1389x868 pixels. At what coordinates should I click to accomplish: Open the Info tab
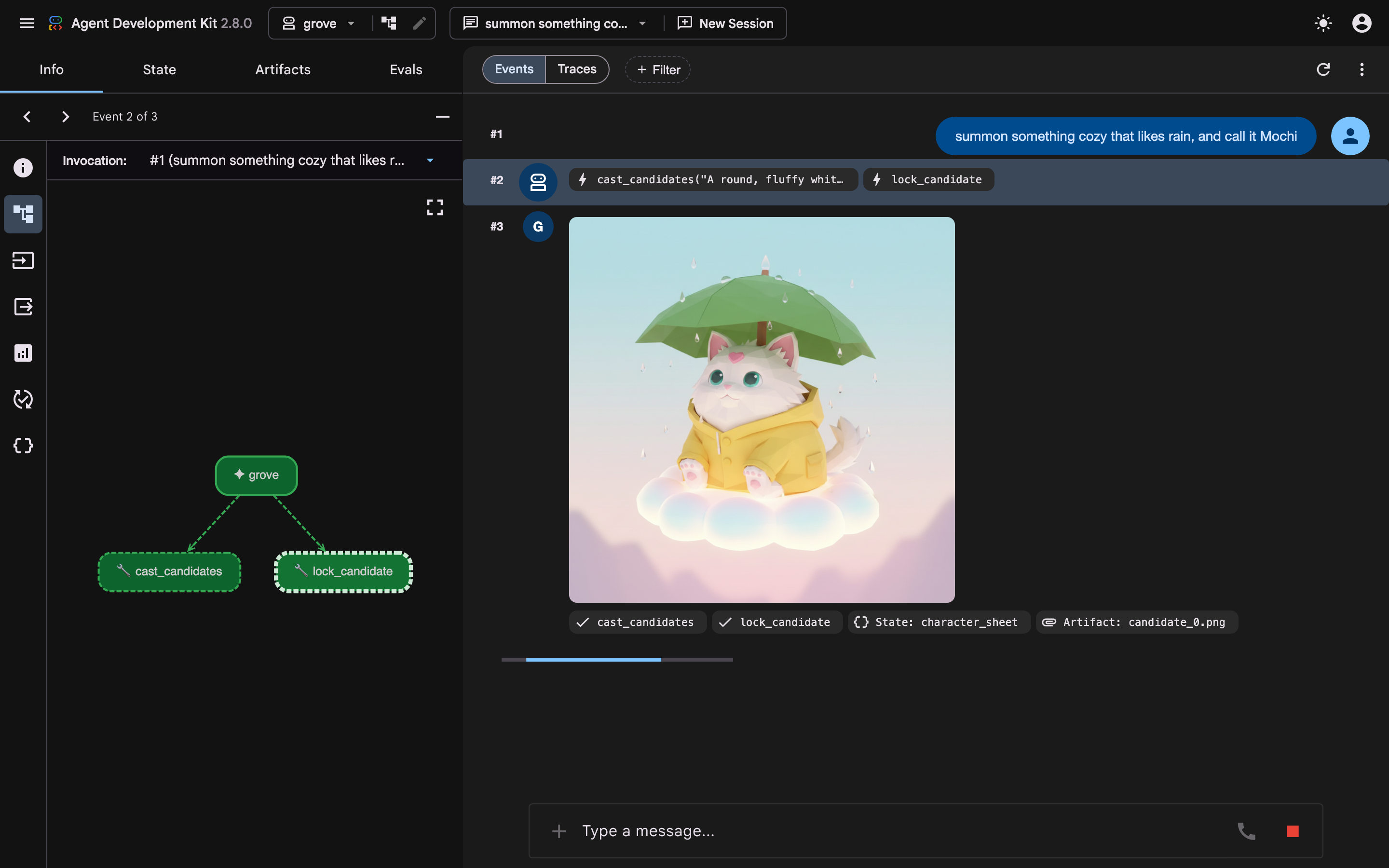coord(52,69)
